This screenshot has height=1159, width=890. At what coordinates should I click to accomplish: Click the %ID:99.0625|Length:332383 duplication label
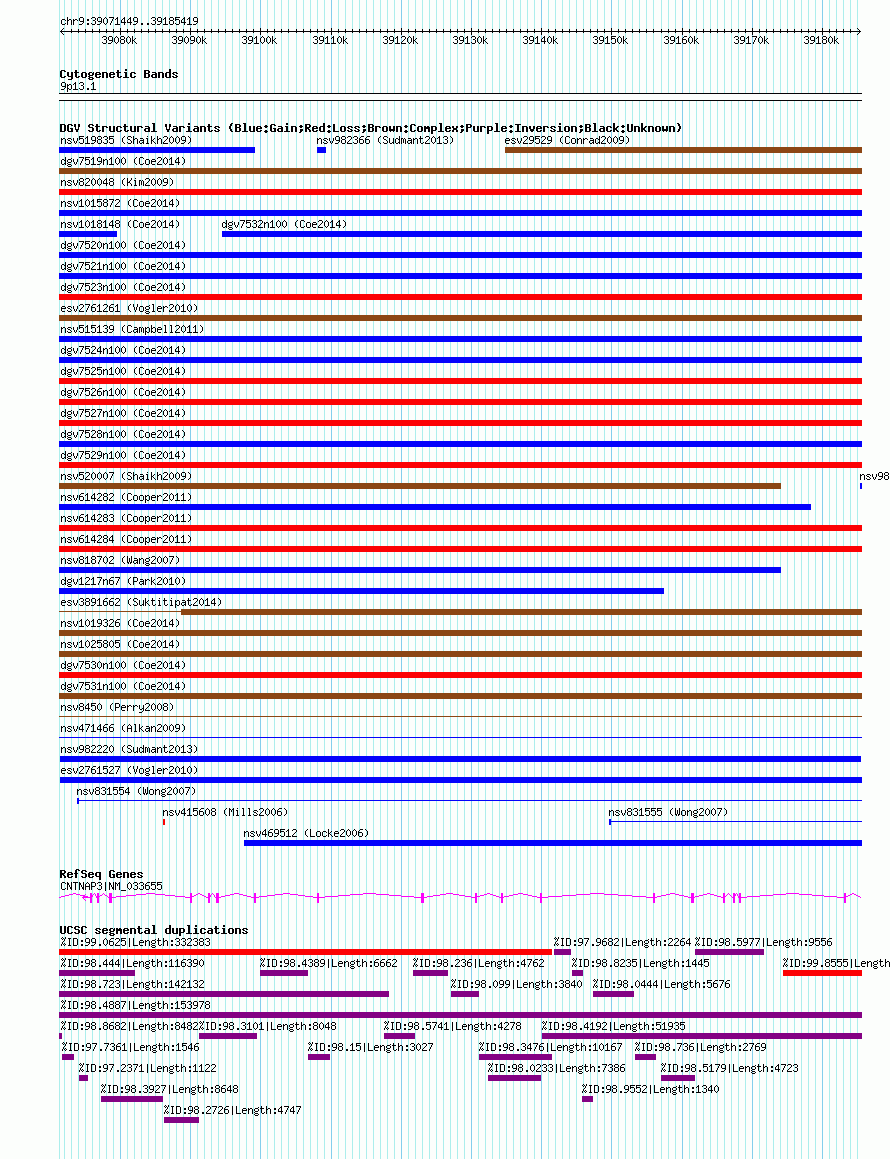coord(135,942)
